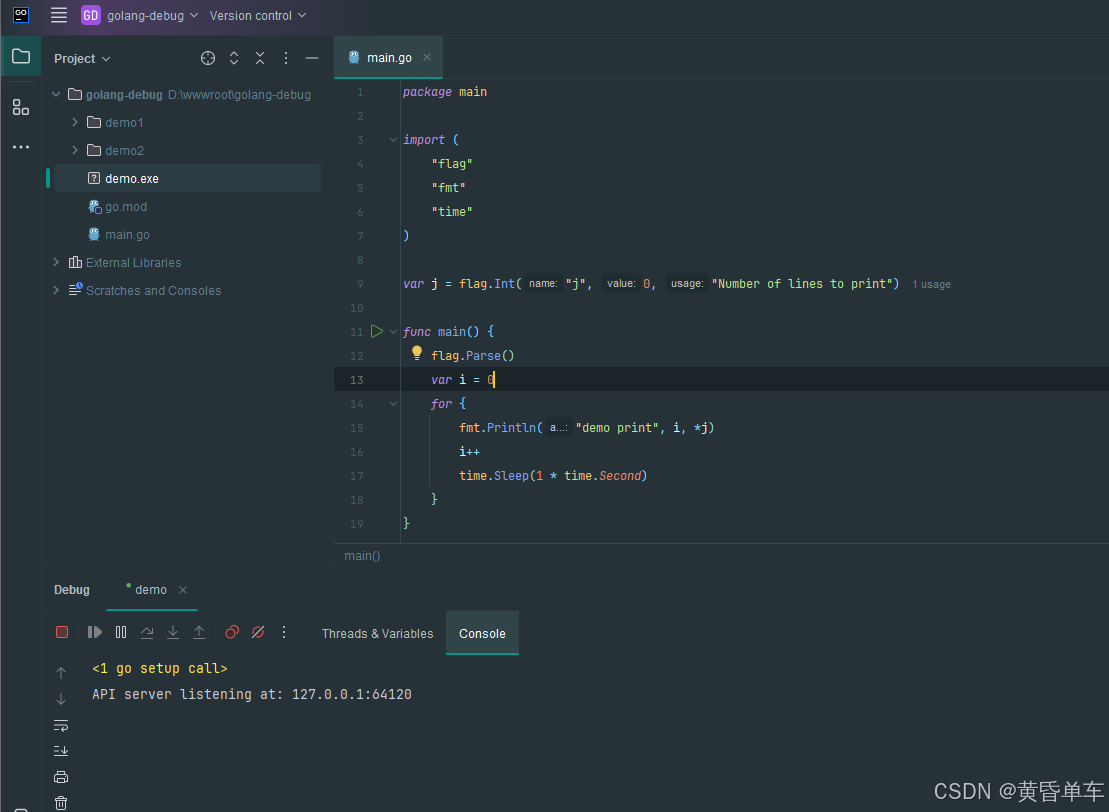Clear console with the trash icon

tap(61, 802)
